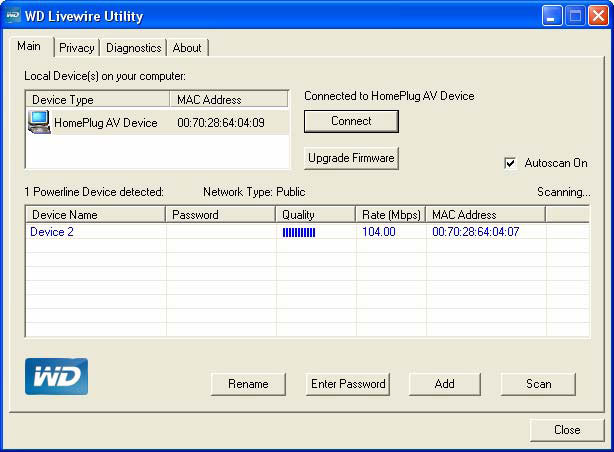The width and height of the screenshot is (614, 452).
Task: Click the empty Password cell for Device 2
Action: tap(221, 232)
